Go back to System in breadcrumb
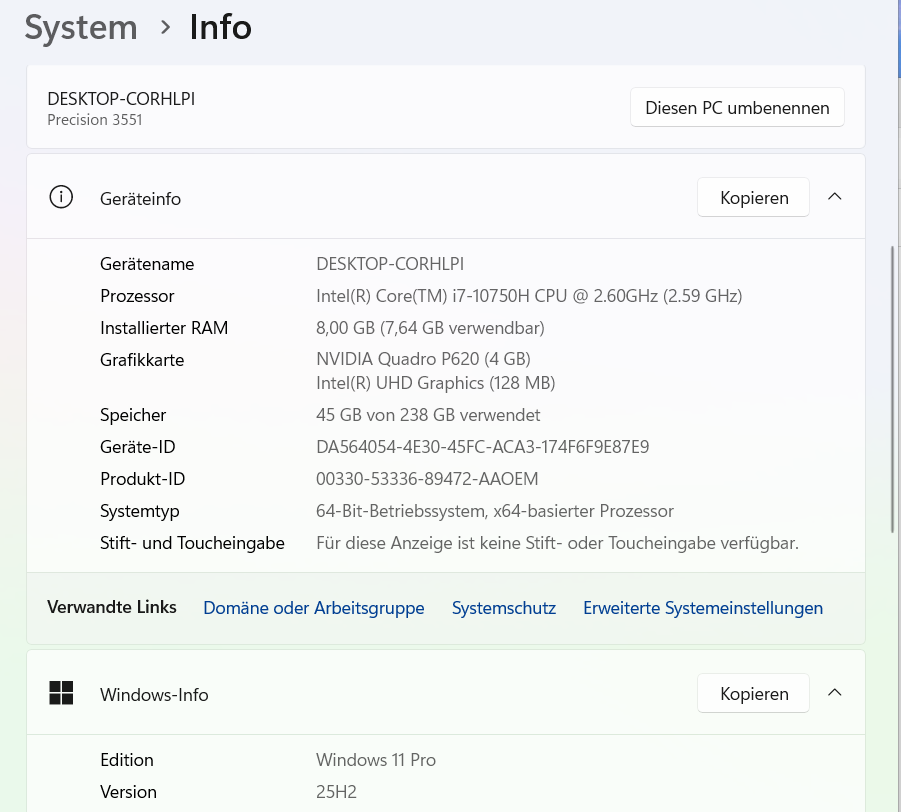The width and height of the screenshot is (901, 812). (x=81, y=28)
